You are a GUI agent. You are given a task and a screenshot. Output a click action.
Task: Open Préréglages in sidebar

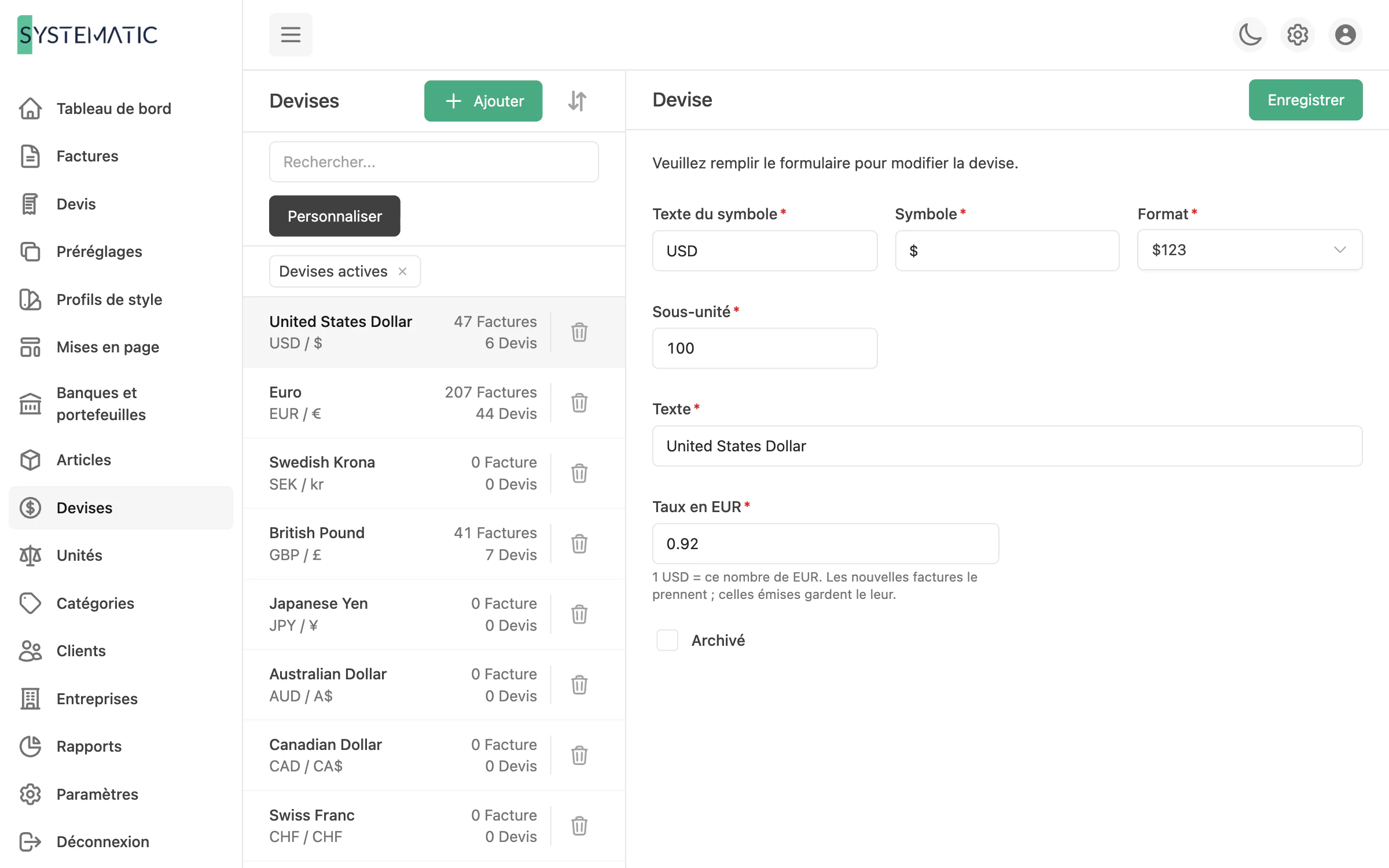[120, 252]
